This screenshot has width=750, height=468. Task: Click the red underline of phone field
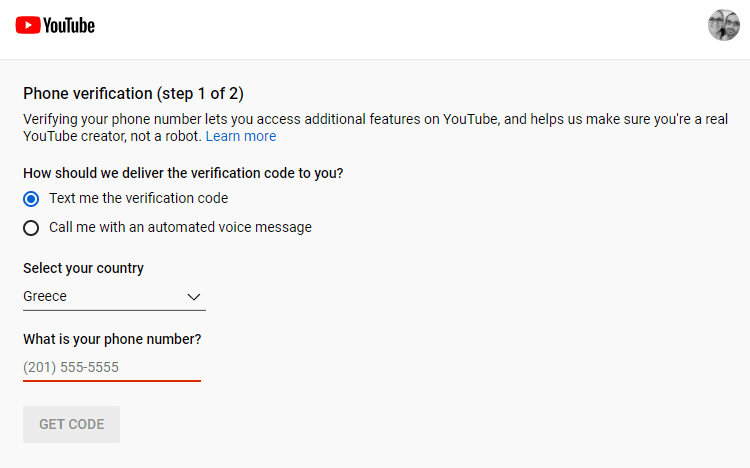pyautogui.click(x=112, y=381)
